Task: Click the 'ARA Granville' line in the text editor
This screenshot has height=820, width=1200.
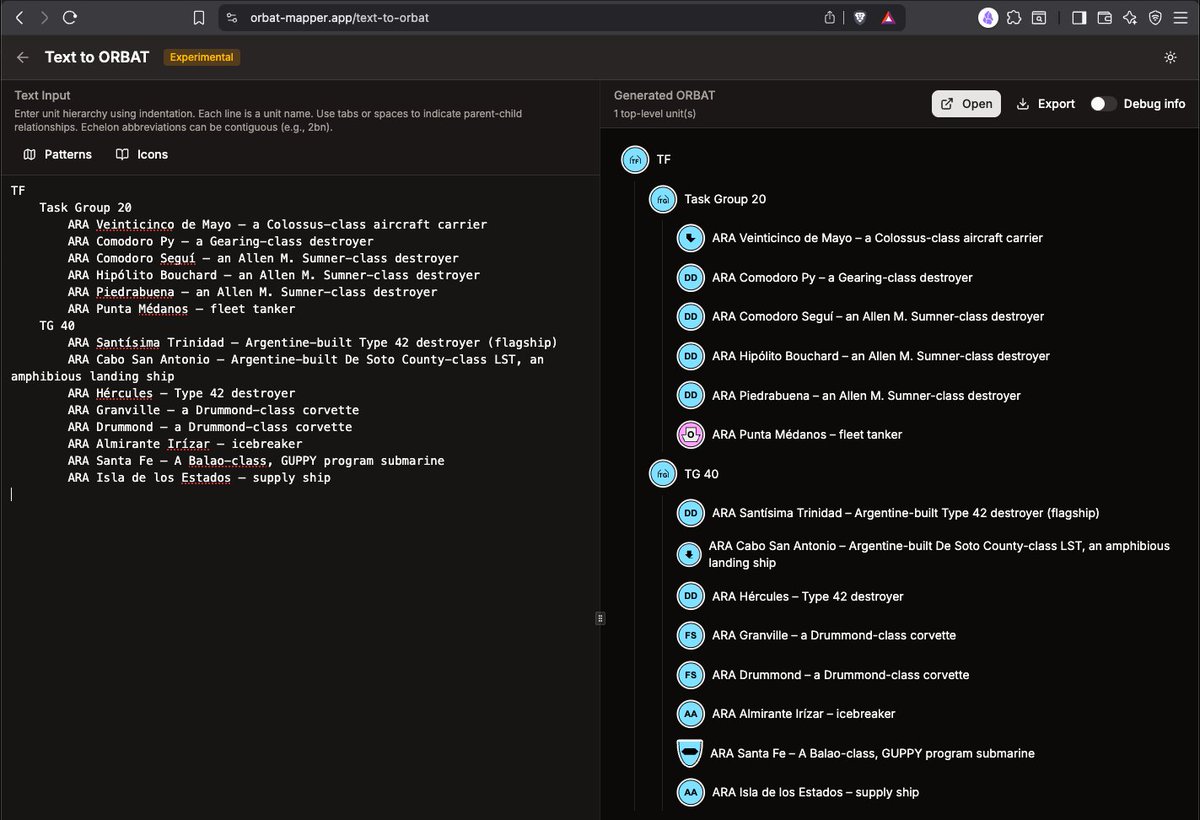Action: [213, 410]
